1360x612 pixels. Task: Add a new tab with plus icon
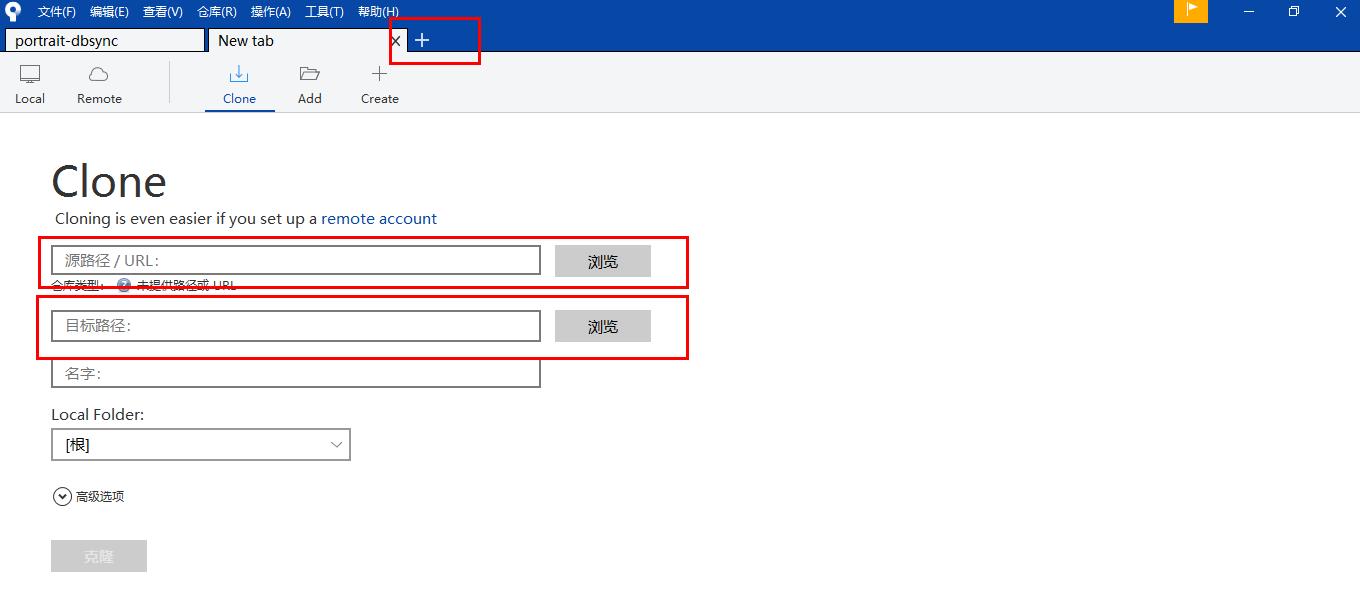(422, 40)
